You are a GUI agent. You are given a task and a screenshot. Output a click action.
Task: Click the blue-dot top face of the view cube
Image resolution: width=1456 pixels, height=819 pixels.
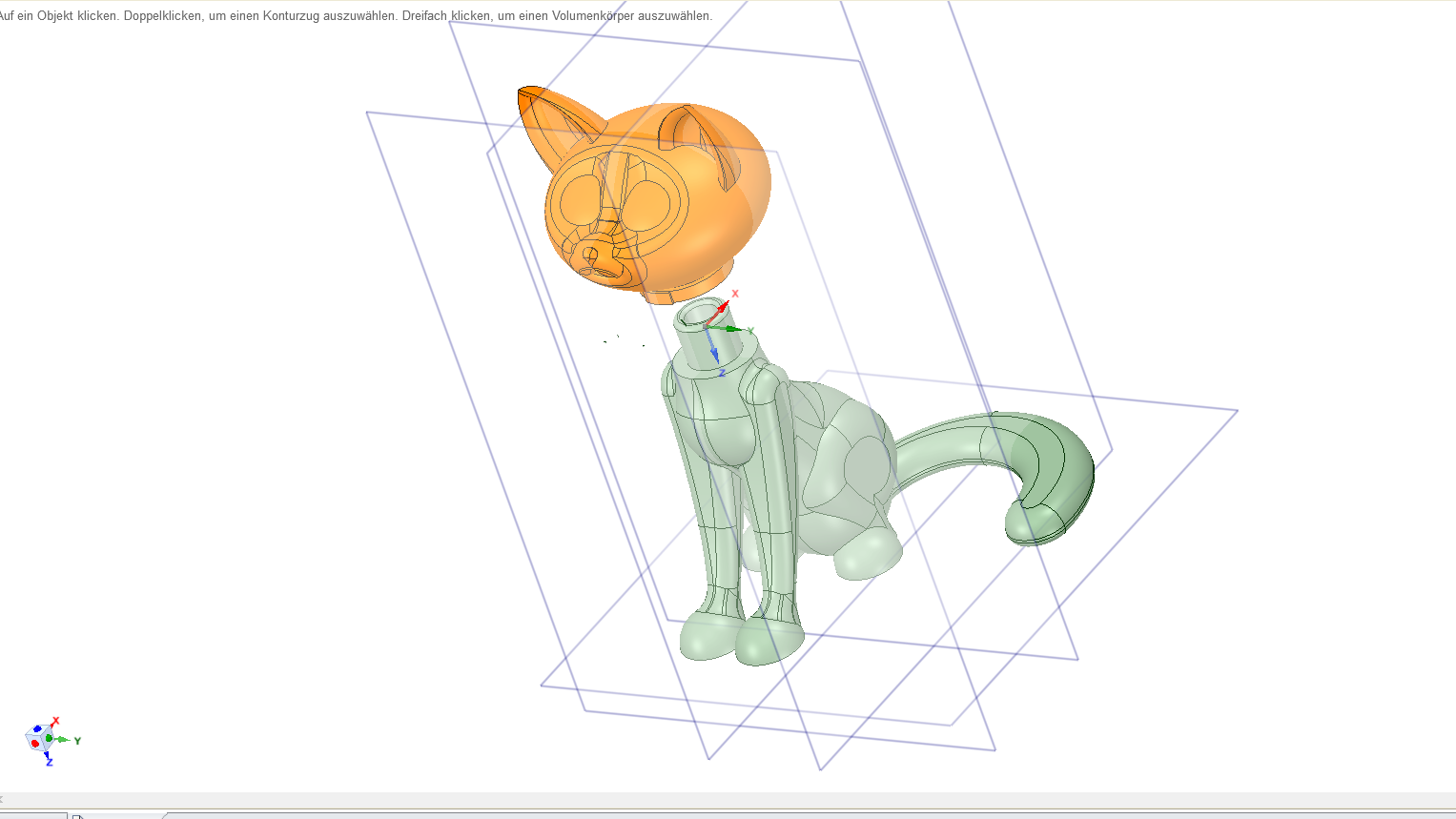tap(38, 729)
